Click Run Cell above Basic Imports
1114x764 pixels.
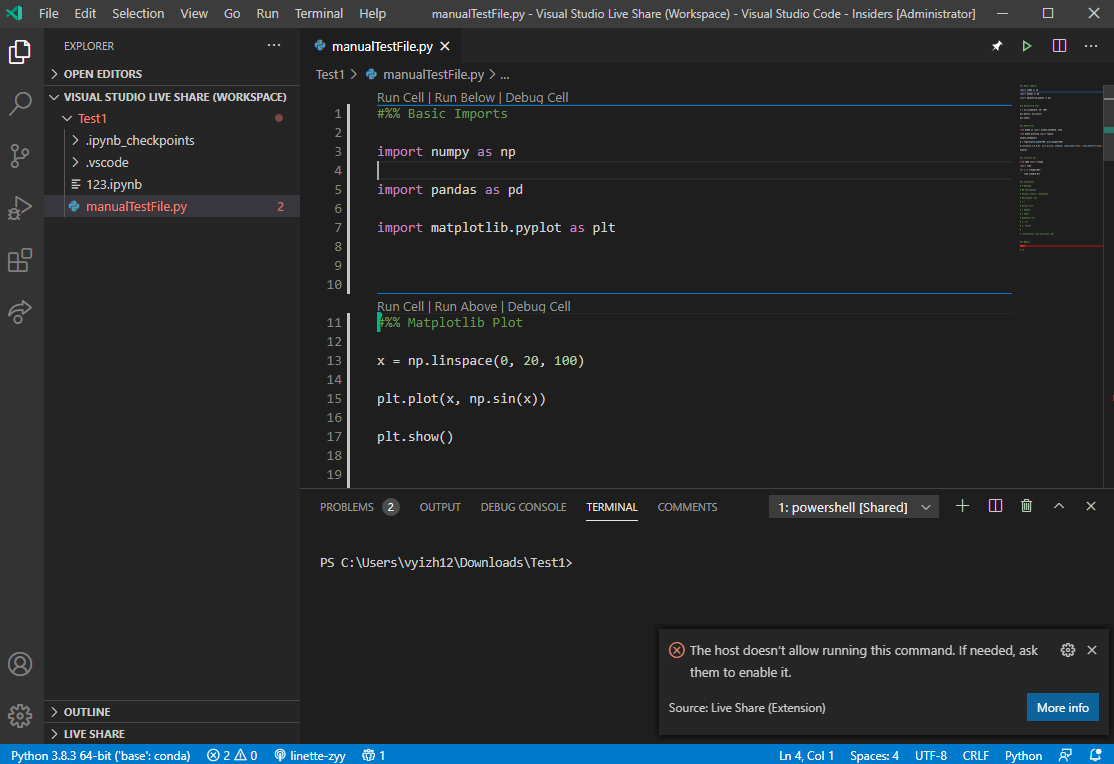pos(399,97)
